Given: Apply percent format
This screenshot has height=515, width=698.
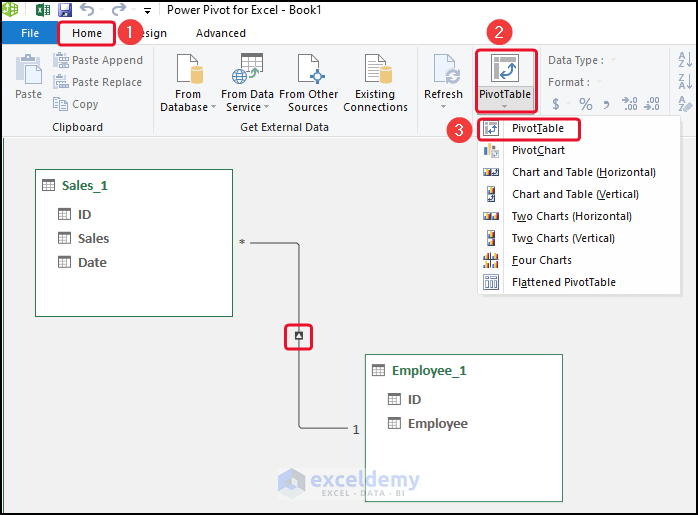Looking at the screenshot, I should pos(586,104).
